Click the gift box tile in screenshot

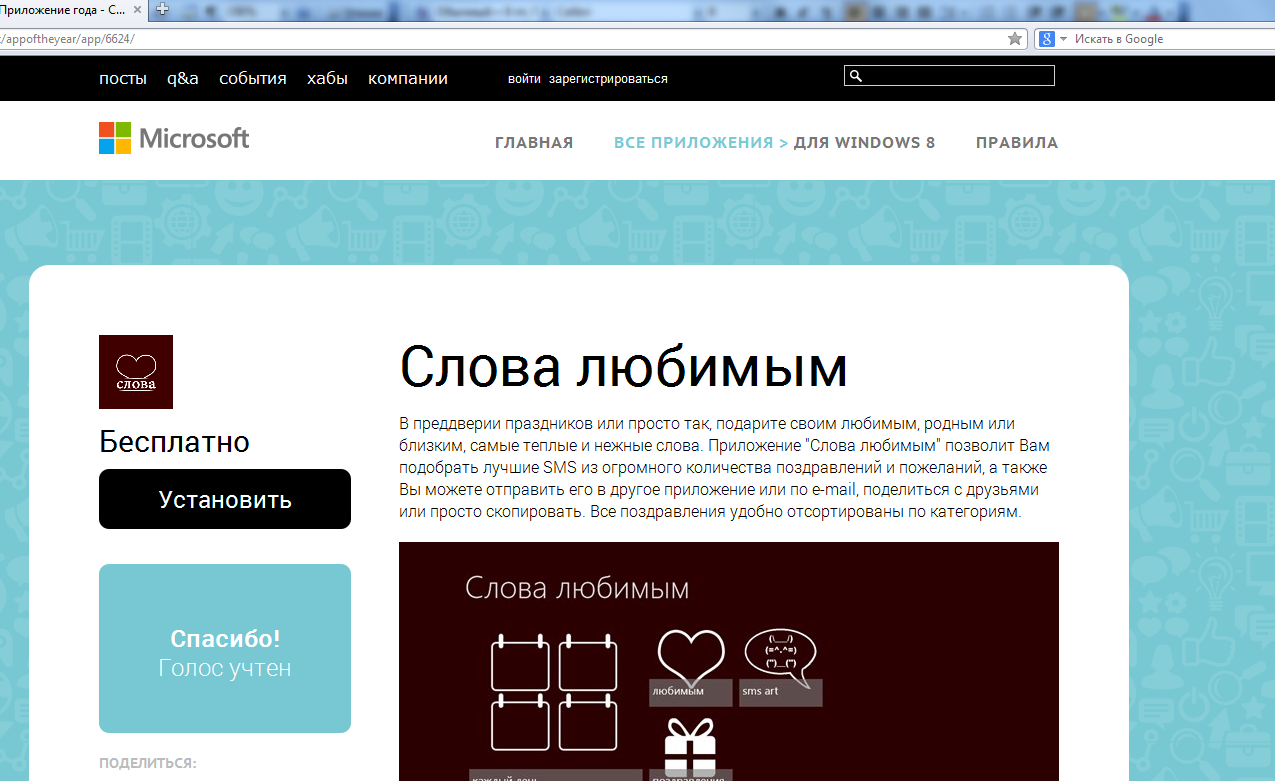[x=690, y=751]
